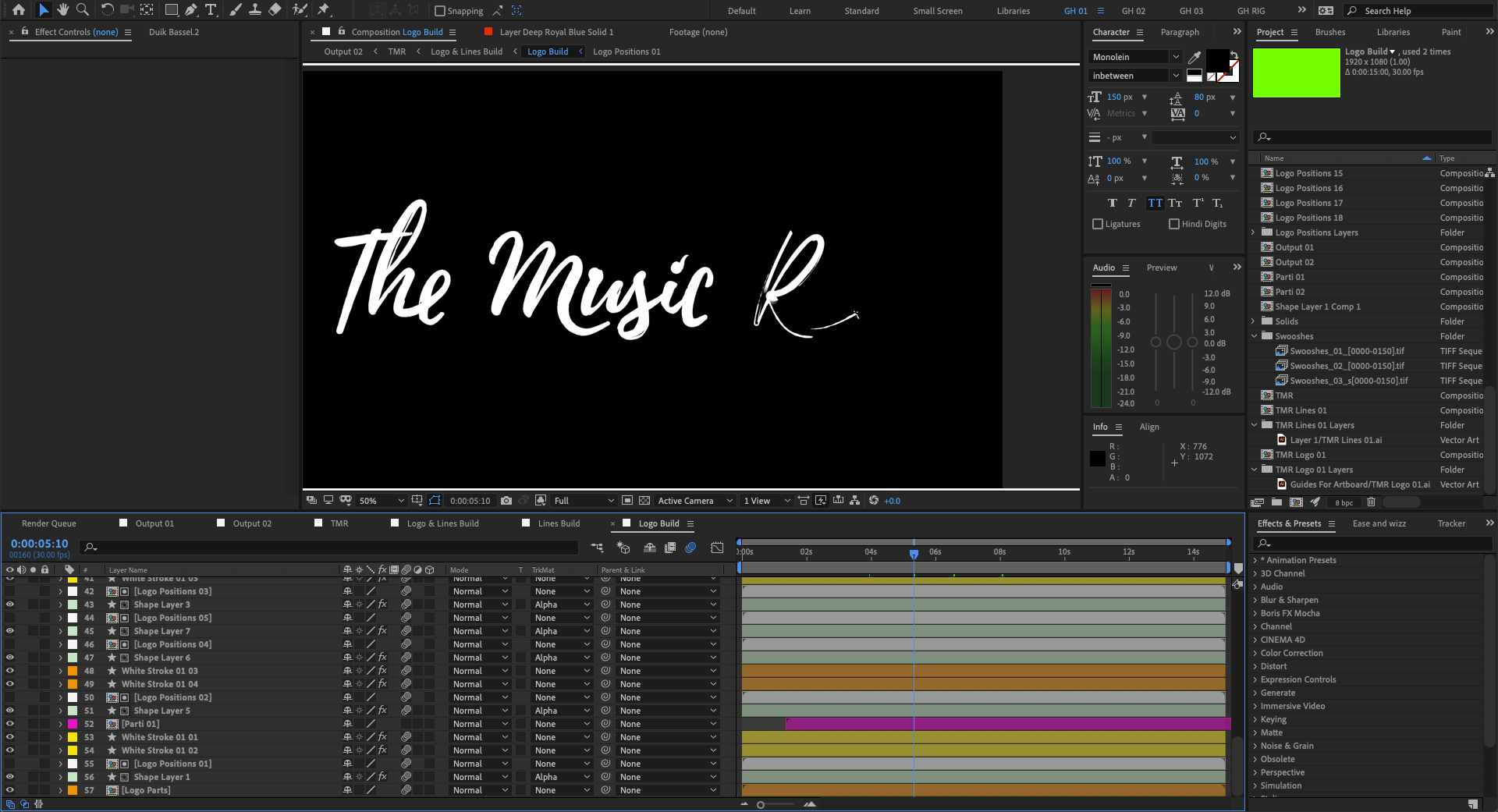This screenshot has width=1498, height=812.
Task: Switch to the Align panel tab
Action: coord(1149,427)
